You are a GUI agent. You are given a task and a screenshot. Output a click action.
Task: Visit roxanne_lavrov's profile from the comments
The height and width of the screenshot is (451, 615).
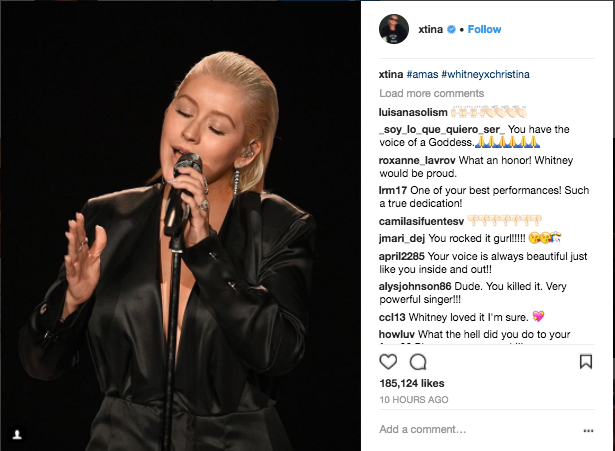417,160
